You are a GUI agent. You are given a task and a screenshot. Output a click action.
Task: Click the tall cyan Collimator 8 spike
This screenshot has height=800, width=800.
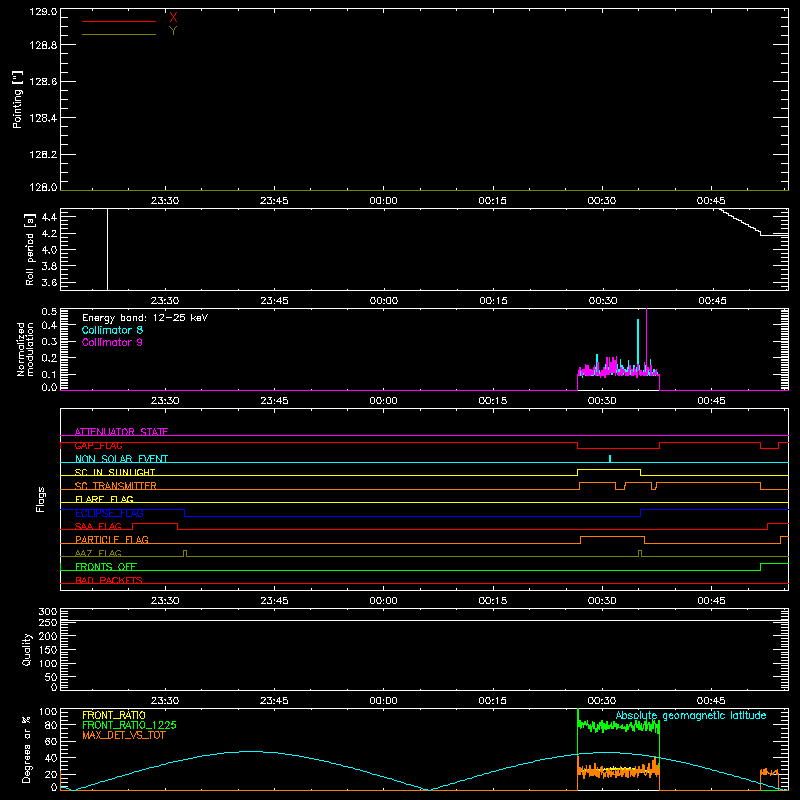(638, 344)
